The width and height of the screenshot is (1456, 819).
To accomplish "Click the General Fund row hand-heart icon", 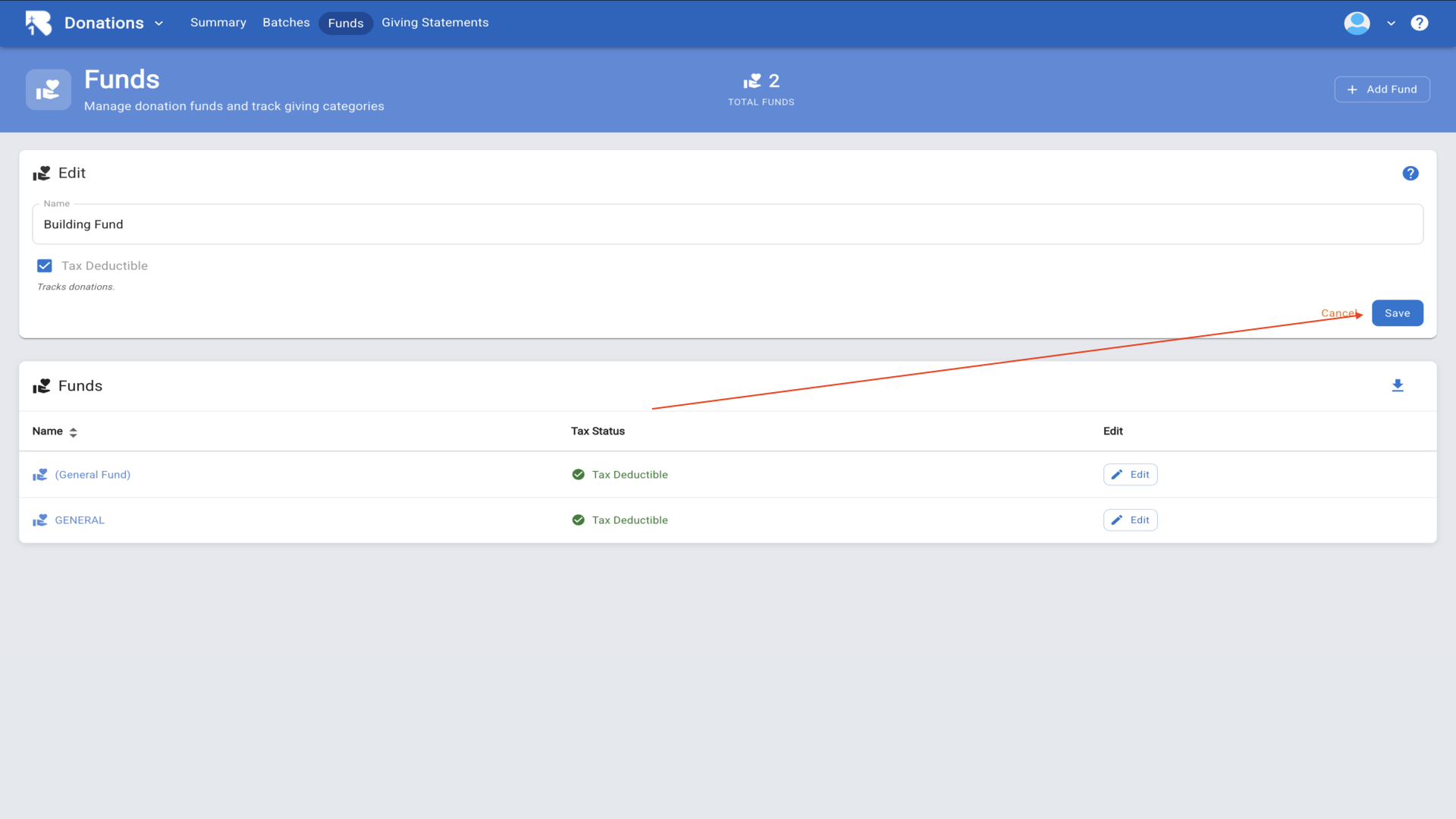I will [40, 475].
